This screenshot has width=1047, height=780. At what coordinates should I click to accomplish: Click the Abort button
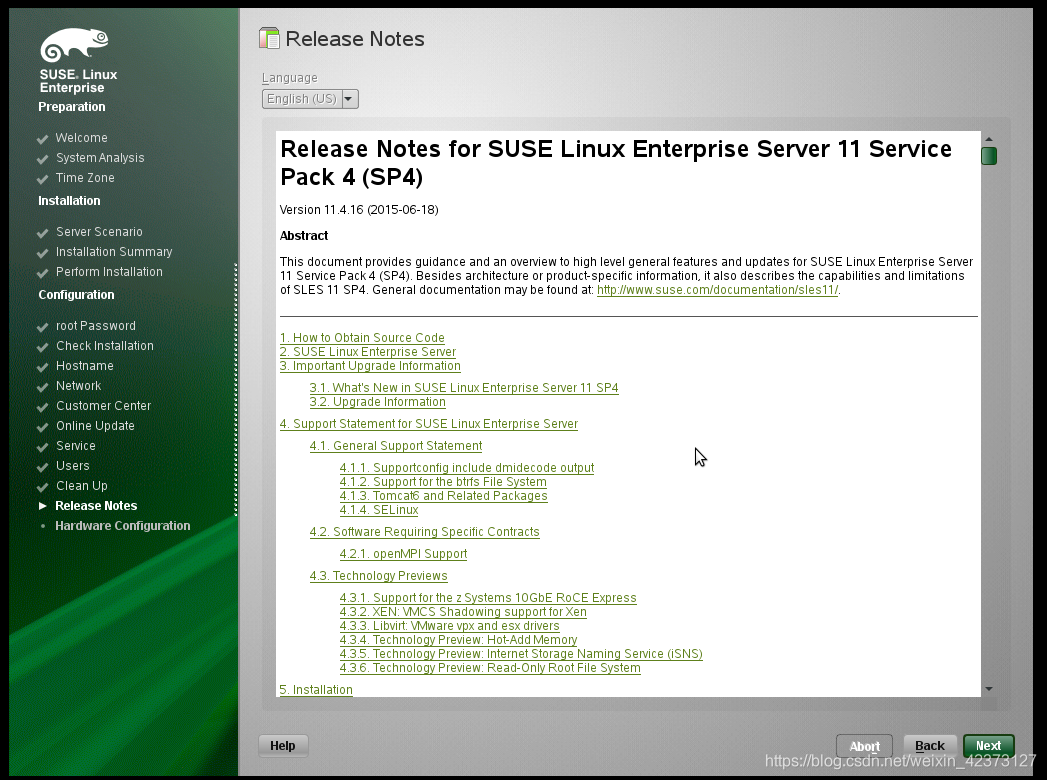[864, 746]
